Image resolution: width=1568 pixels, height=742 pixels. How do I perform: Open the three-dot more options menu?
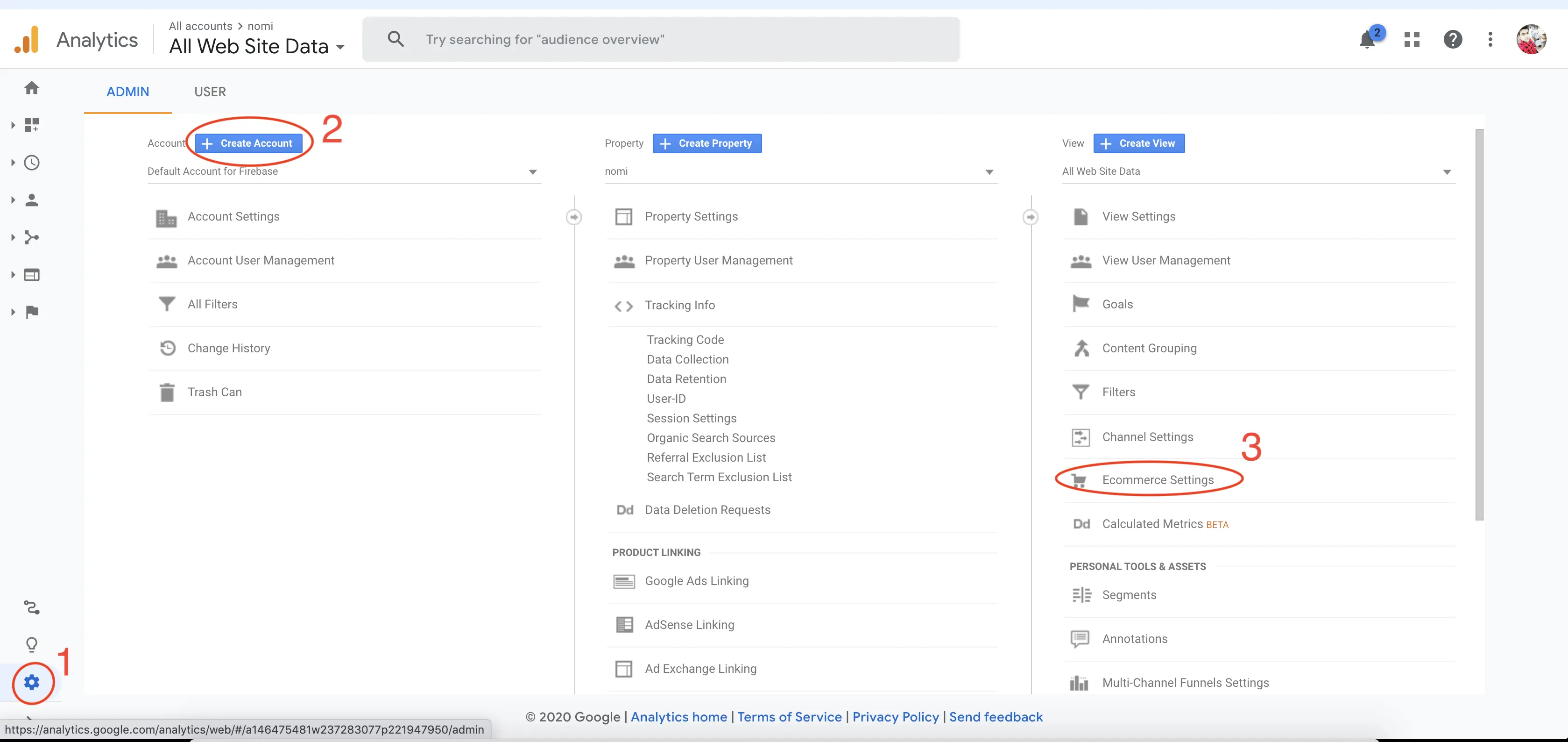(x=1490, y=40)
